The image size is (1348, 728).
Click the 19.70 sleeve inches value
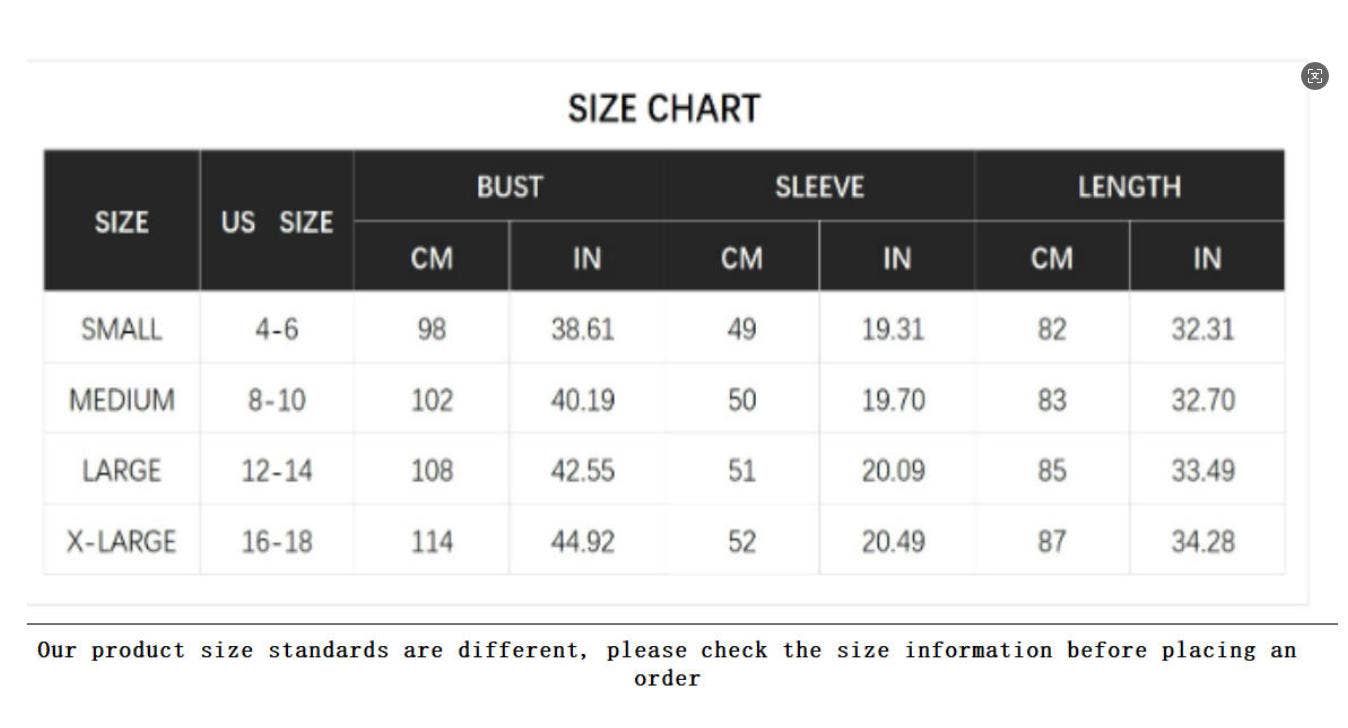(x=893, y=400)
